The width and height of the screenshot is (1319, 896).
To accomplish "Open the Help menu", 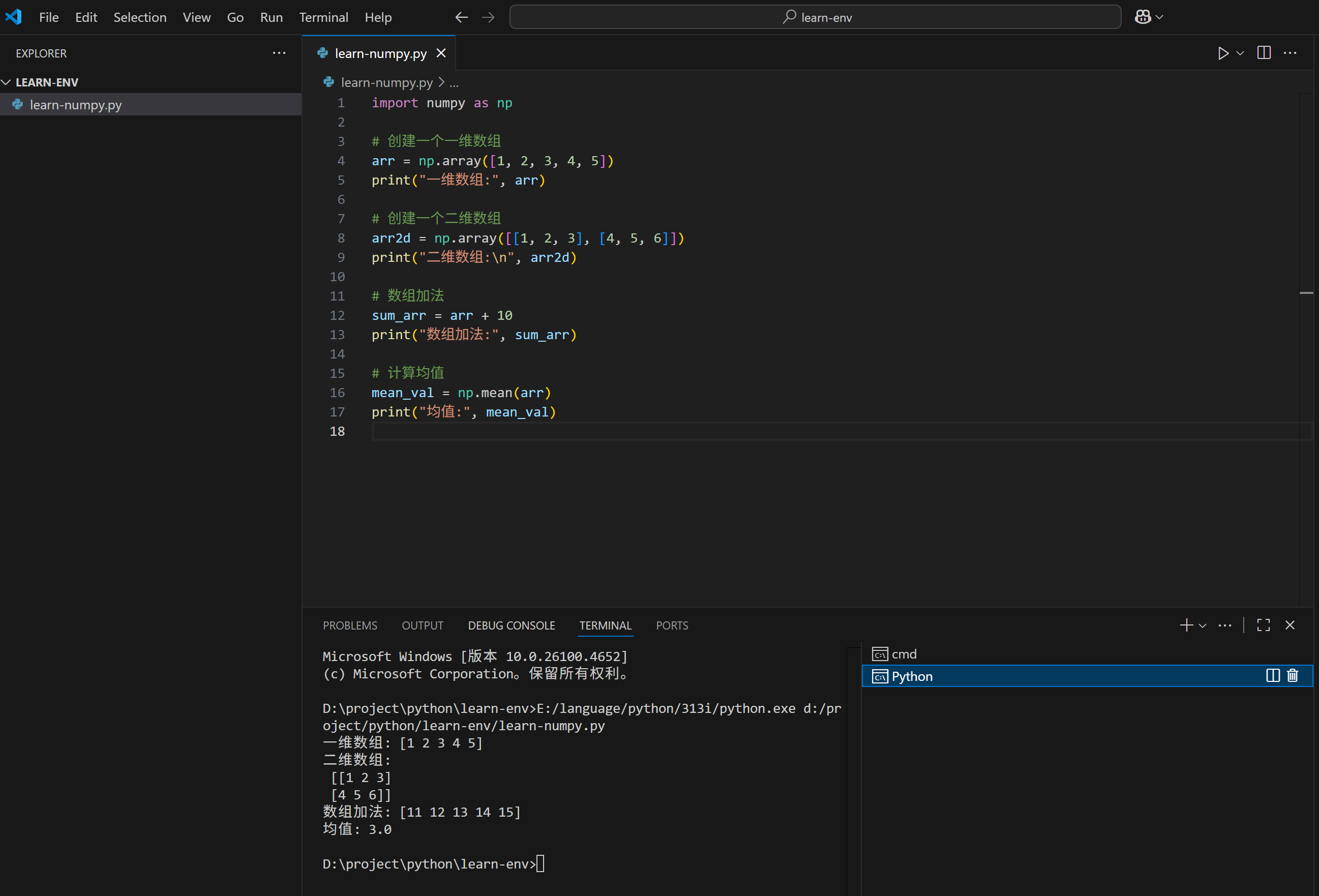I will 378,18.
